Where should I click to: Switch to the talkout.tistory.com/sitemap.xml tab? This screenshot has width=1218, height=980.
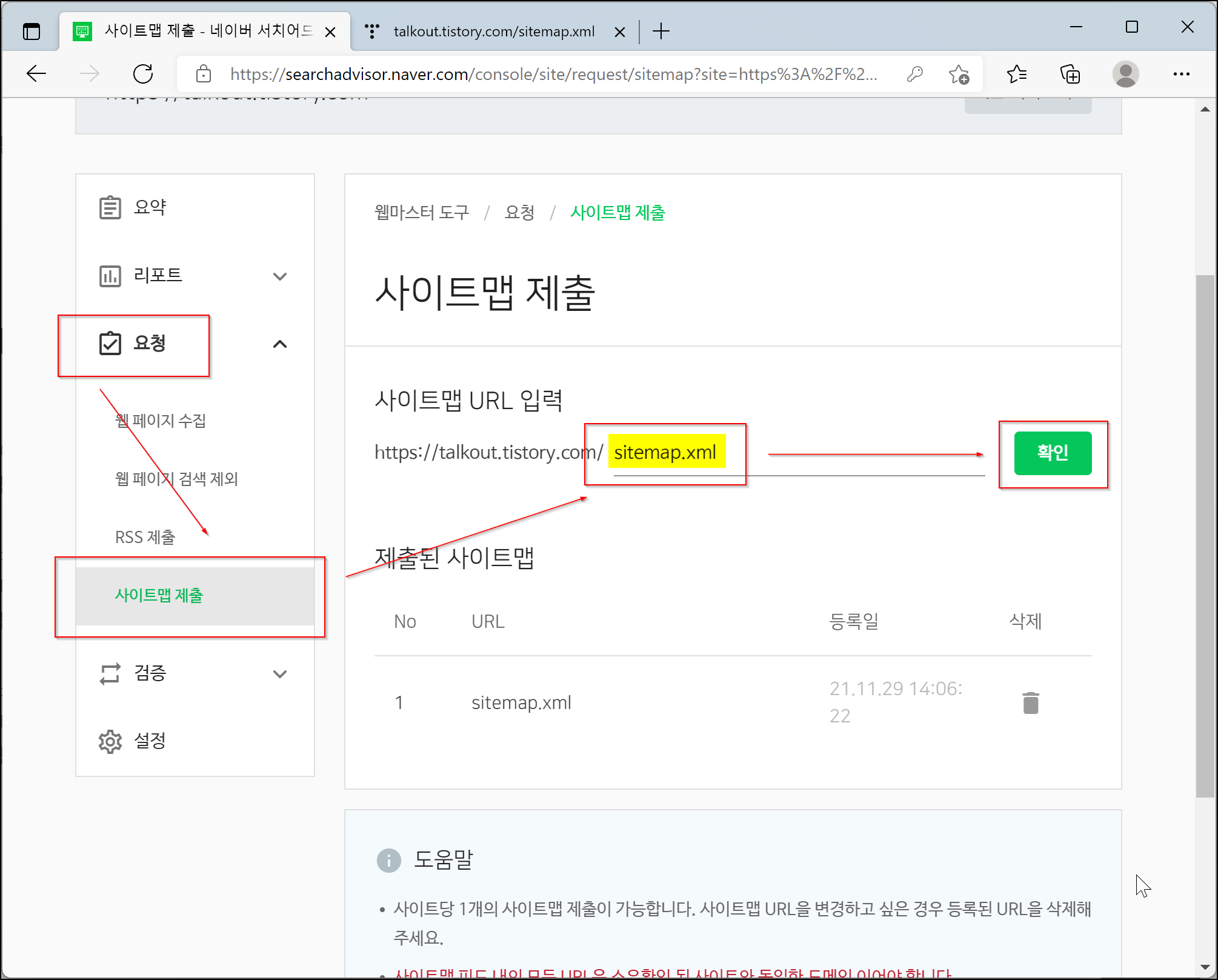pos(493,32)
